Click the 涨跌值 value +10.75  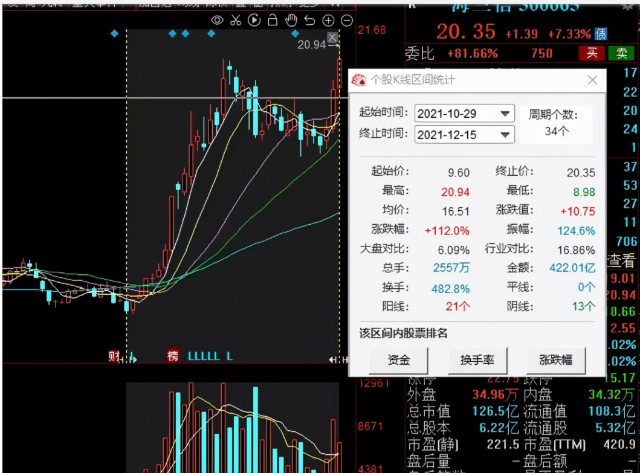click(x=578, y=211)
